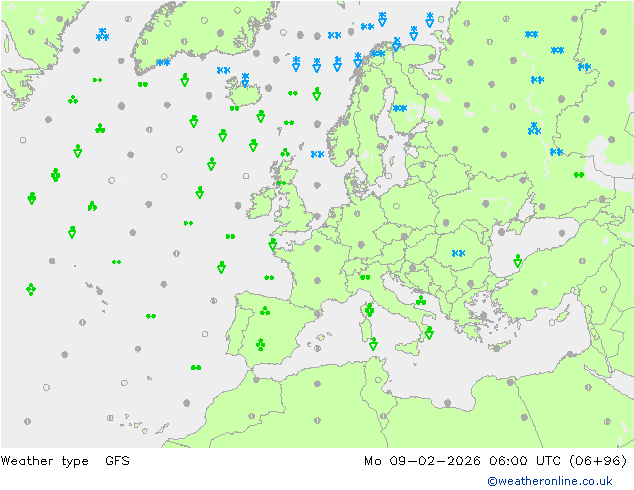This screenshot has height=490, width=634.
Task: Click the snow symbol over Romania
Action: [x=458, y=253]
